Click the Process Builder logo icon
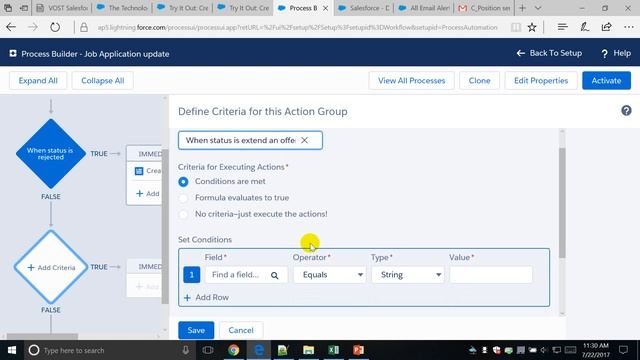The width and height of the screenshot is (640, 360). click(13, 53)
